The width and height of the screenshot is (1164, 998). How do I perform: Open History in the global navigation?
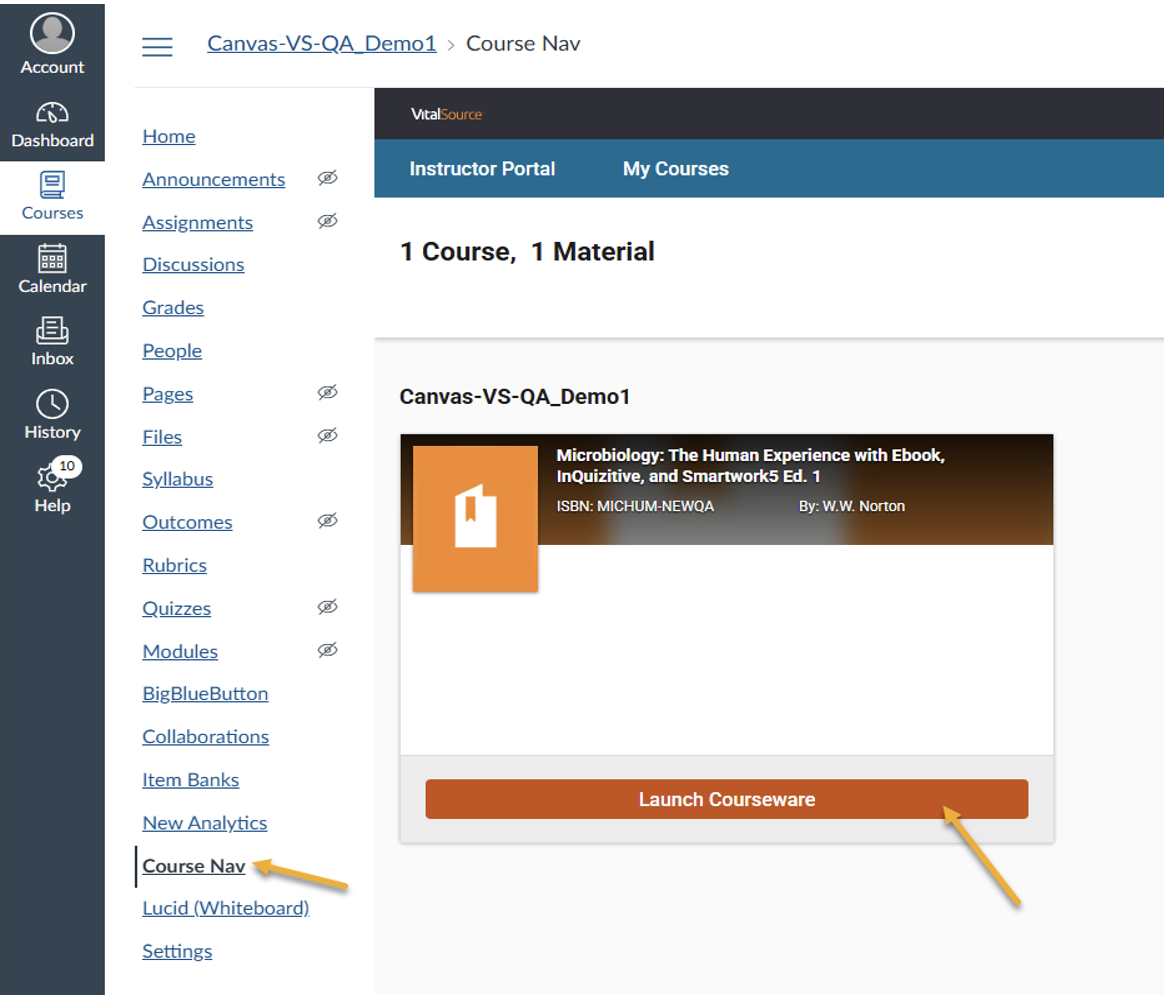click(52, 415)
